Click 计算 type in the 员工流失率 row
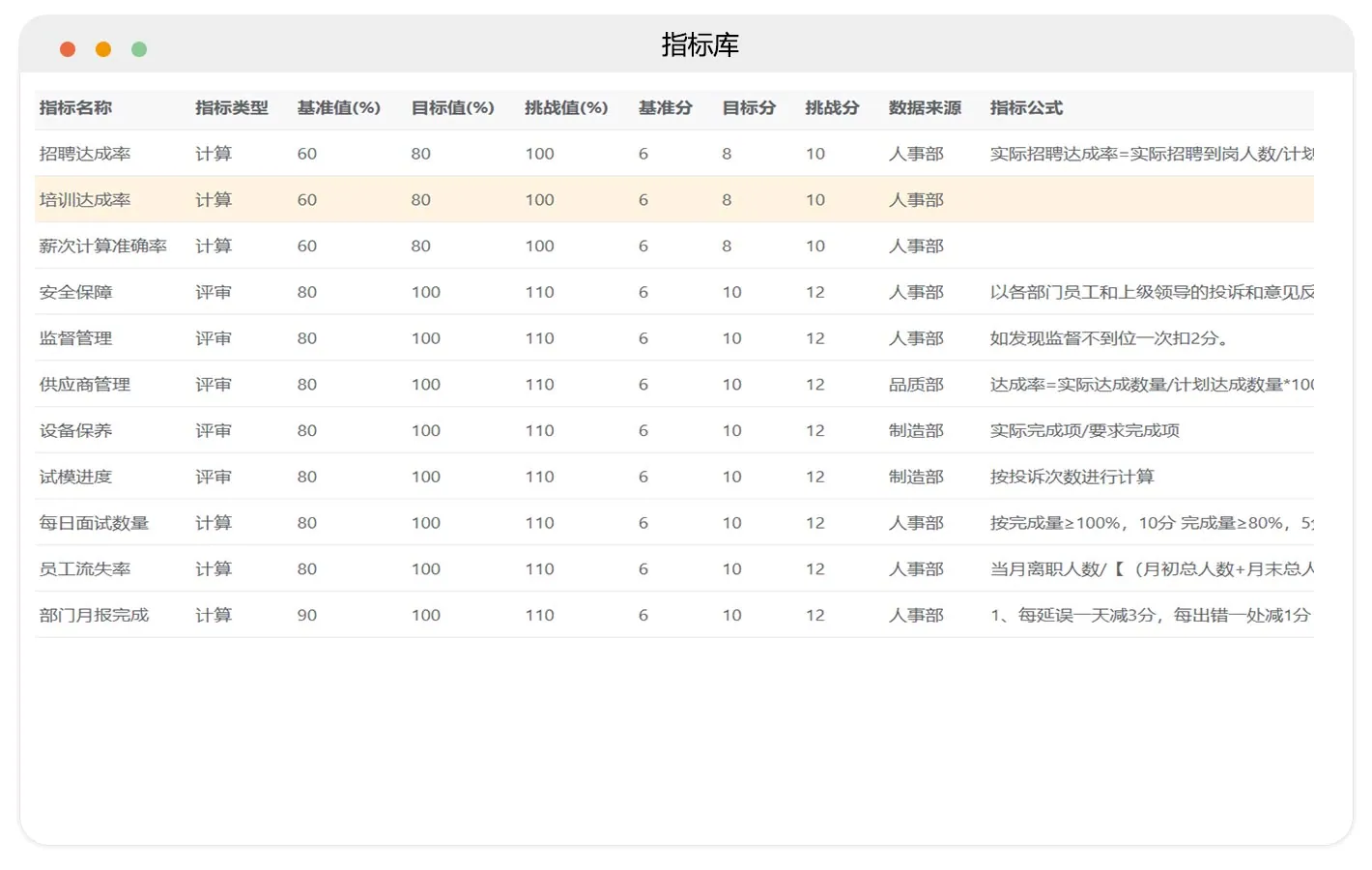1372x870 pixels. (214, 569)
